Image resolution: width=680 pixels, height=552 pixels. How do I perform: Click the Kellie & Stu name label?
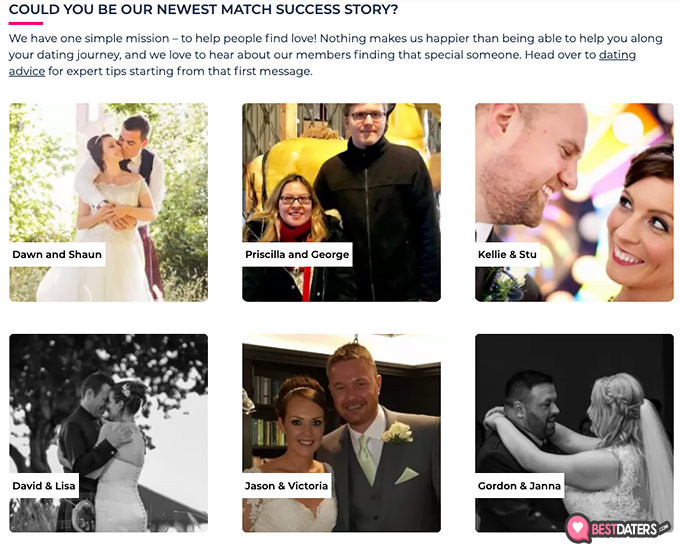click(x=507, y=255)
